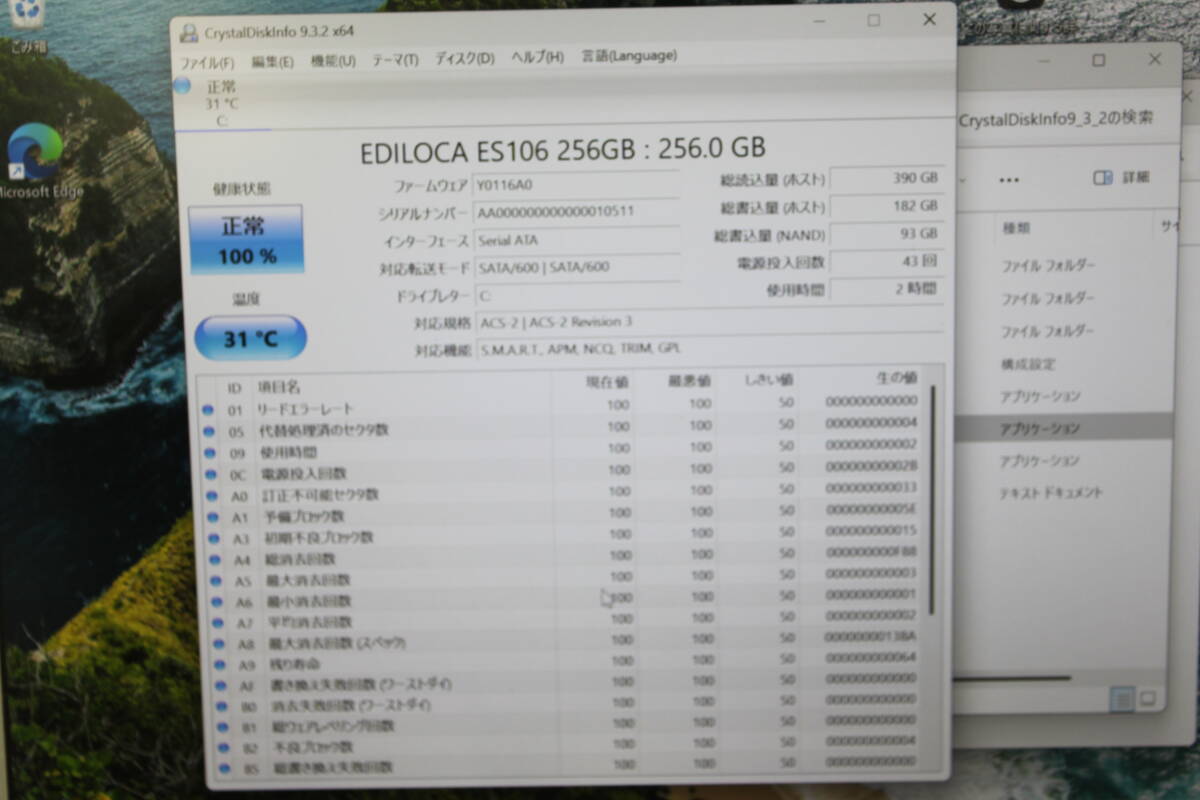Click the blue status dot beside リードエラーレート
Image resolution: width=1200 pixels, height=800 pixels.
210,410
